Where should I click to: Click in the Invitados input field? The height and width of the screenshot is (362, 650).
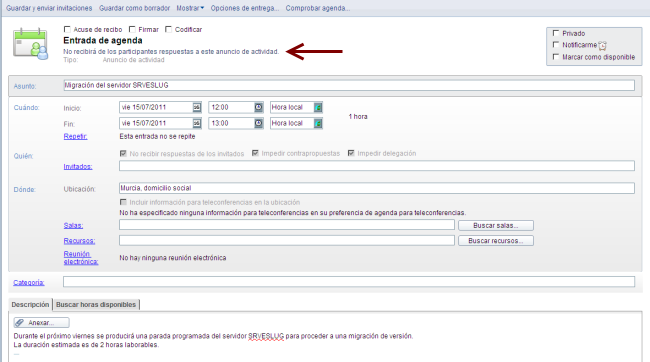377,166
